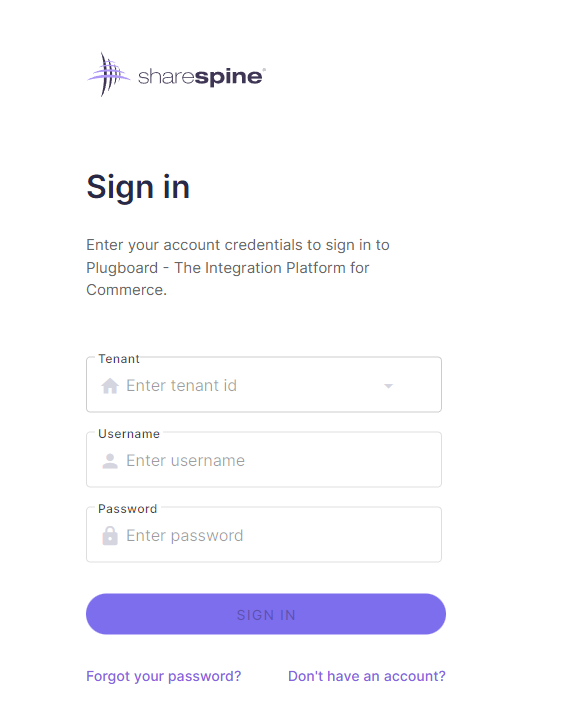Click the Sign in heading

click(x=138, y=187)
